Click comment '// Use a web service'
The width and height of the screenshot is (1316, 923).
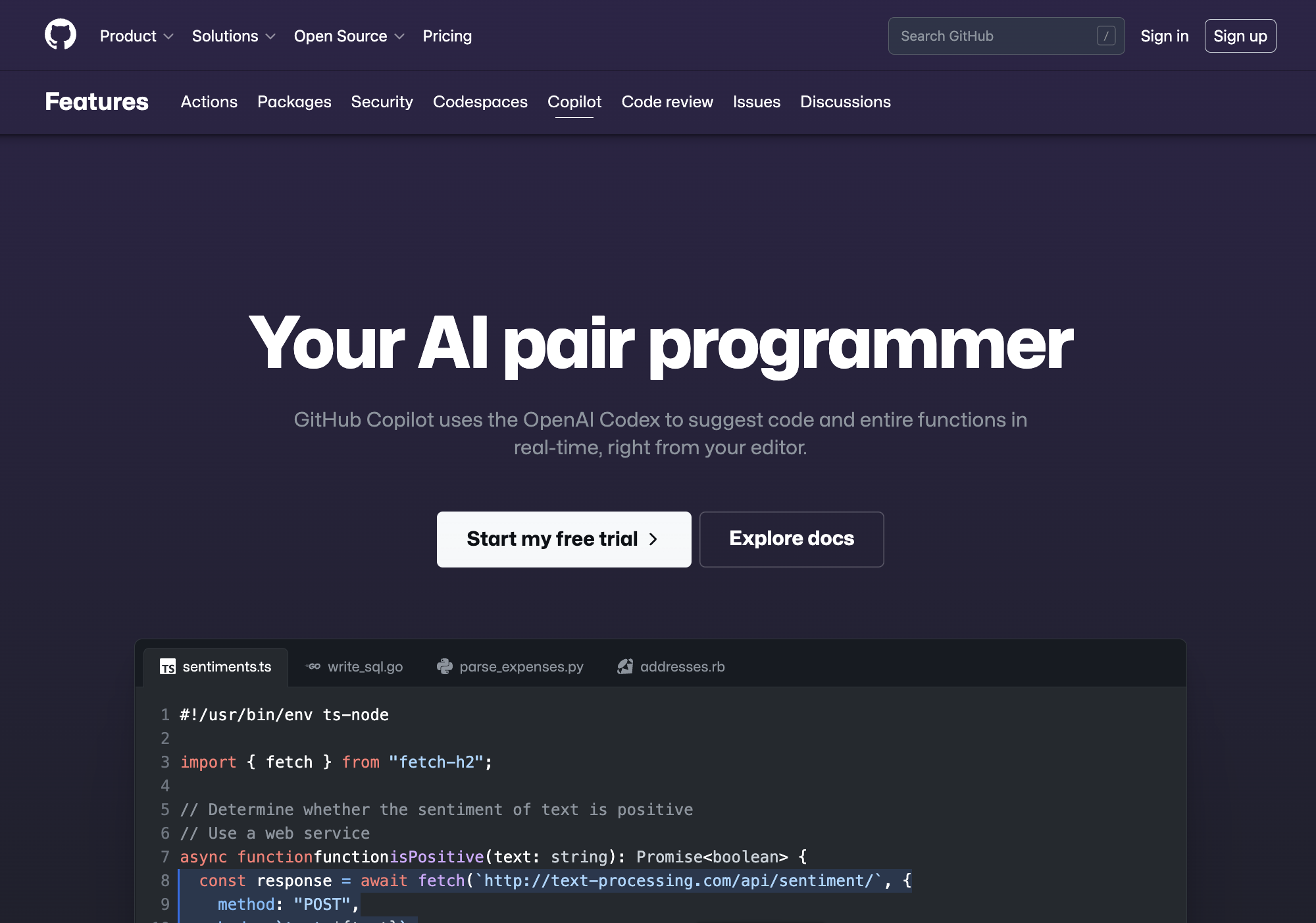coord(275,833)
